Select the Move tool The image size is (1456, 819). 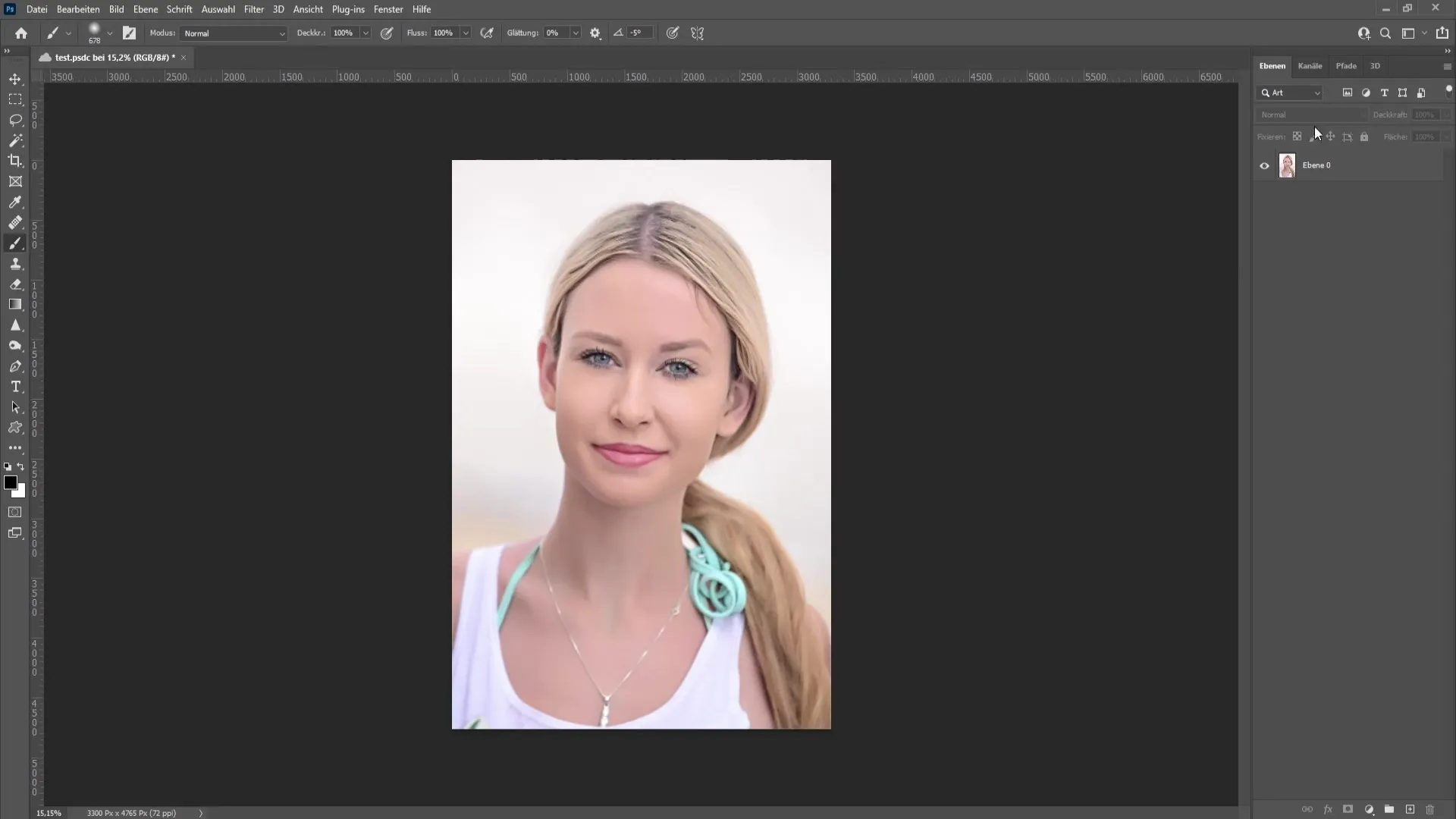coord(15,78)
